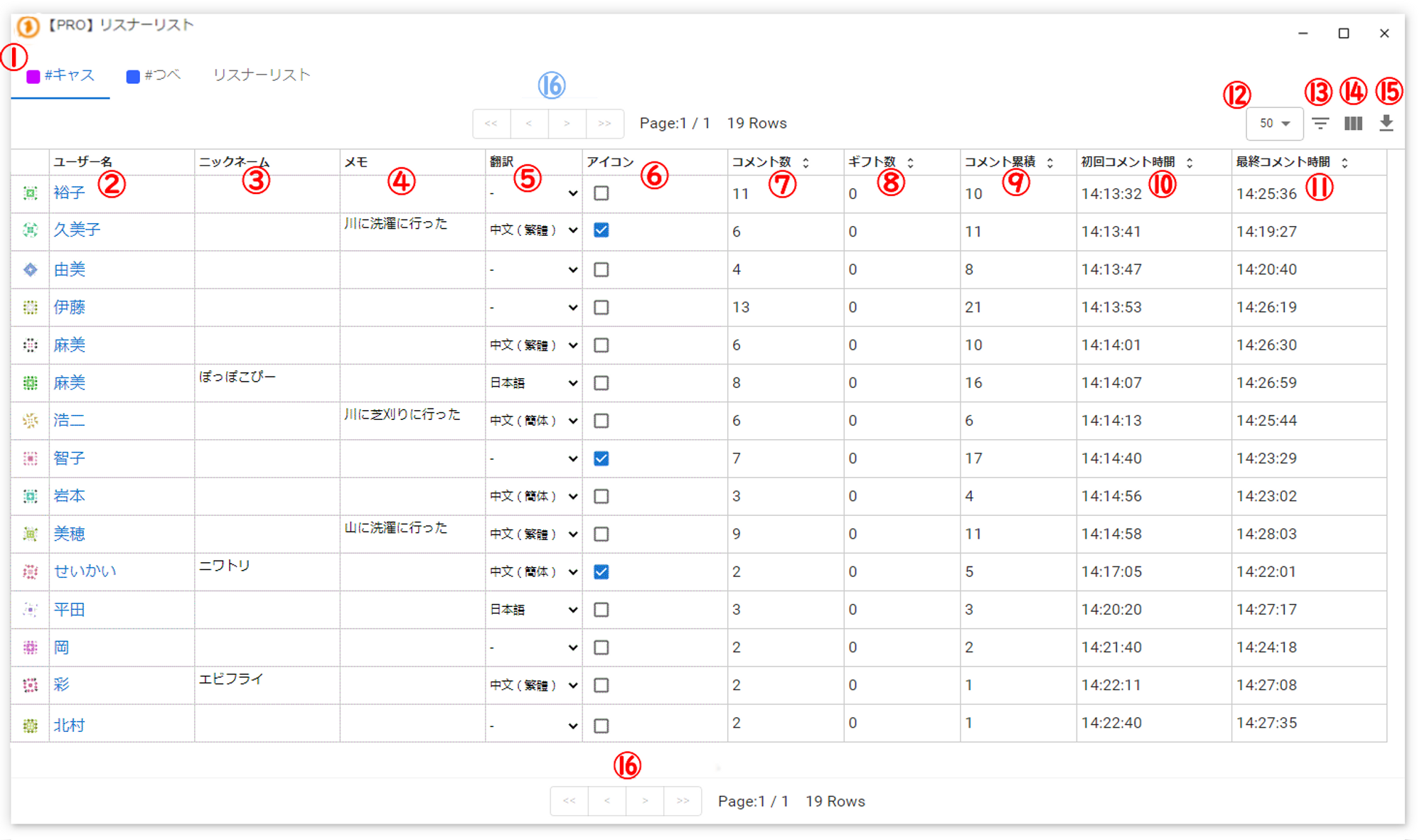Screen dimensions: 1422x840
Task: Open the column visibility icon
Action: 1353,124
